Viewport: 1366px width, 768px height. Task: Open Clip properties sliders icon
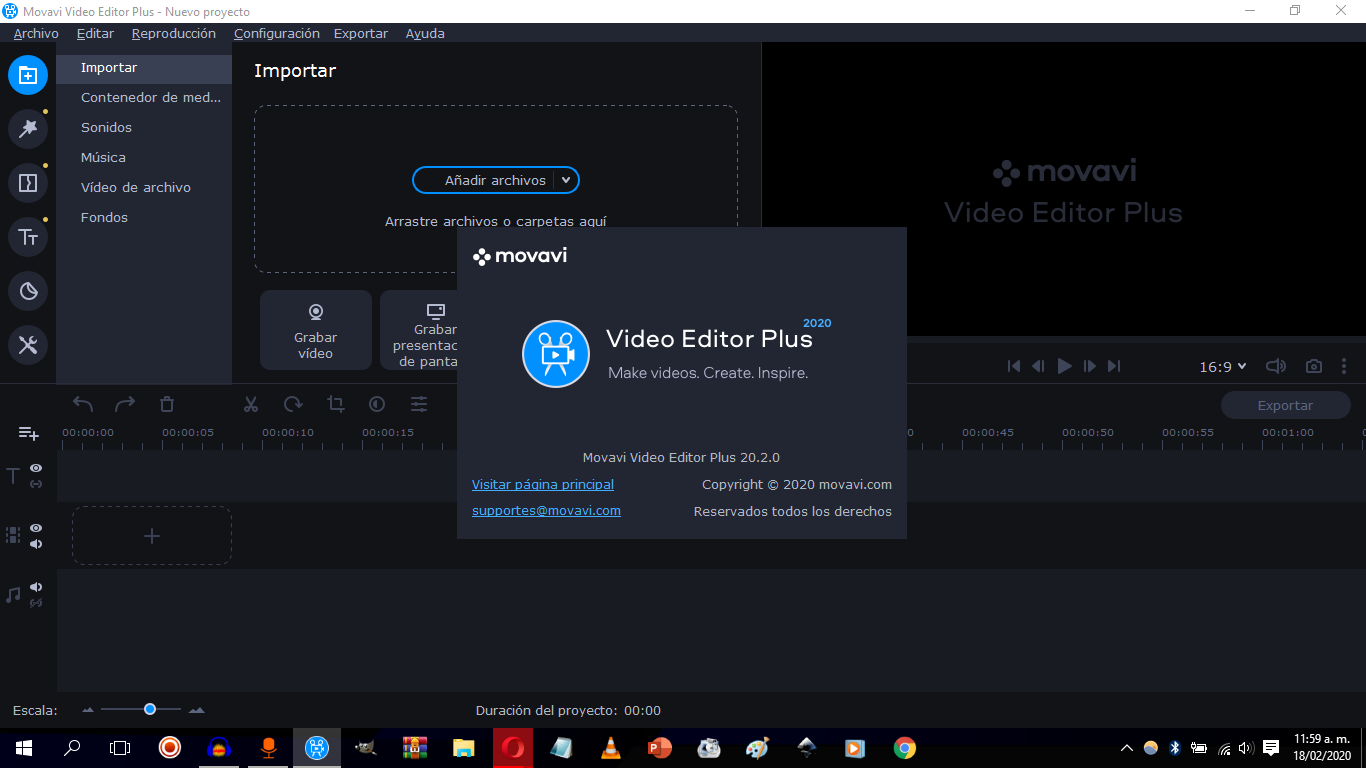419,404
